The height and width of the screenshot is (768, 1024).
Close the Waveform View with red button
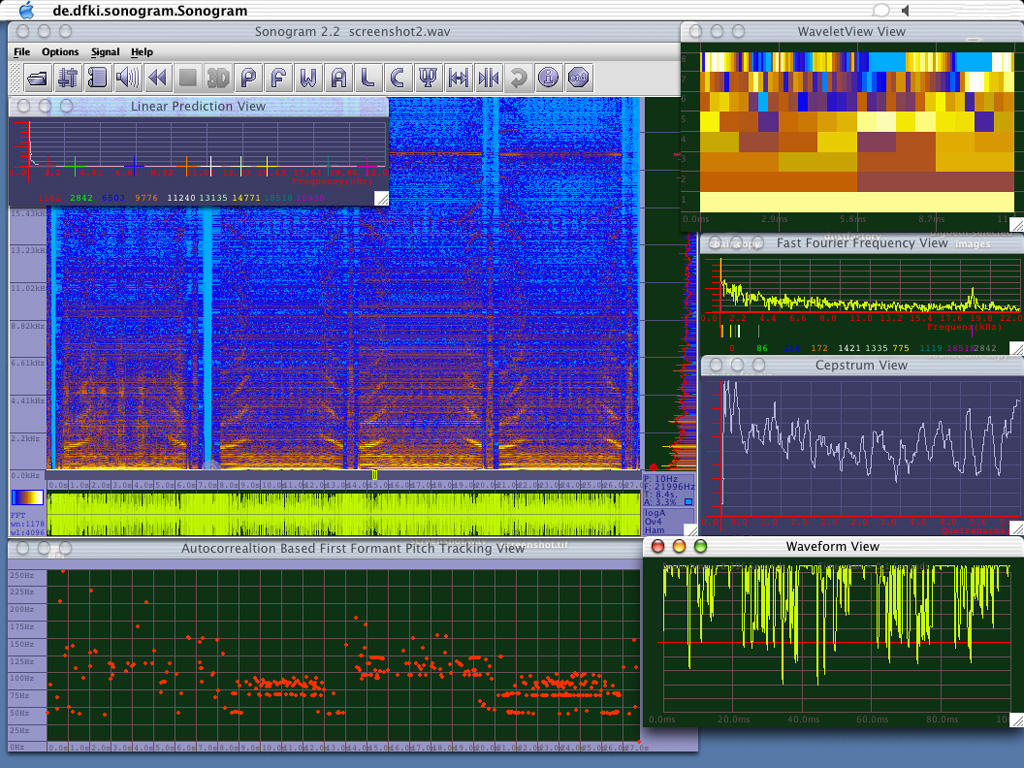click(658, 546)
